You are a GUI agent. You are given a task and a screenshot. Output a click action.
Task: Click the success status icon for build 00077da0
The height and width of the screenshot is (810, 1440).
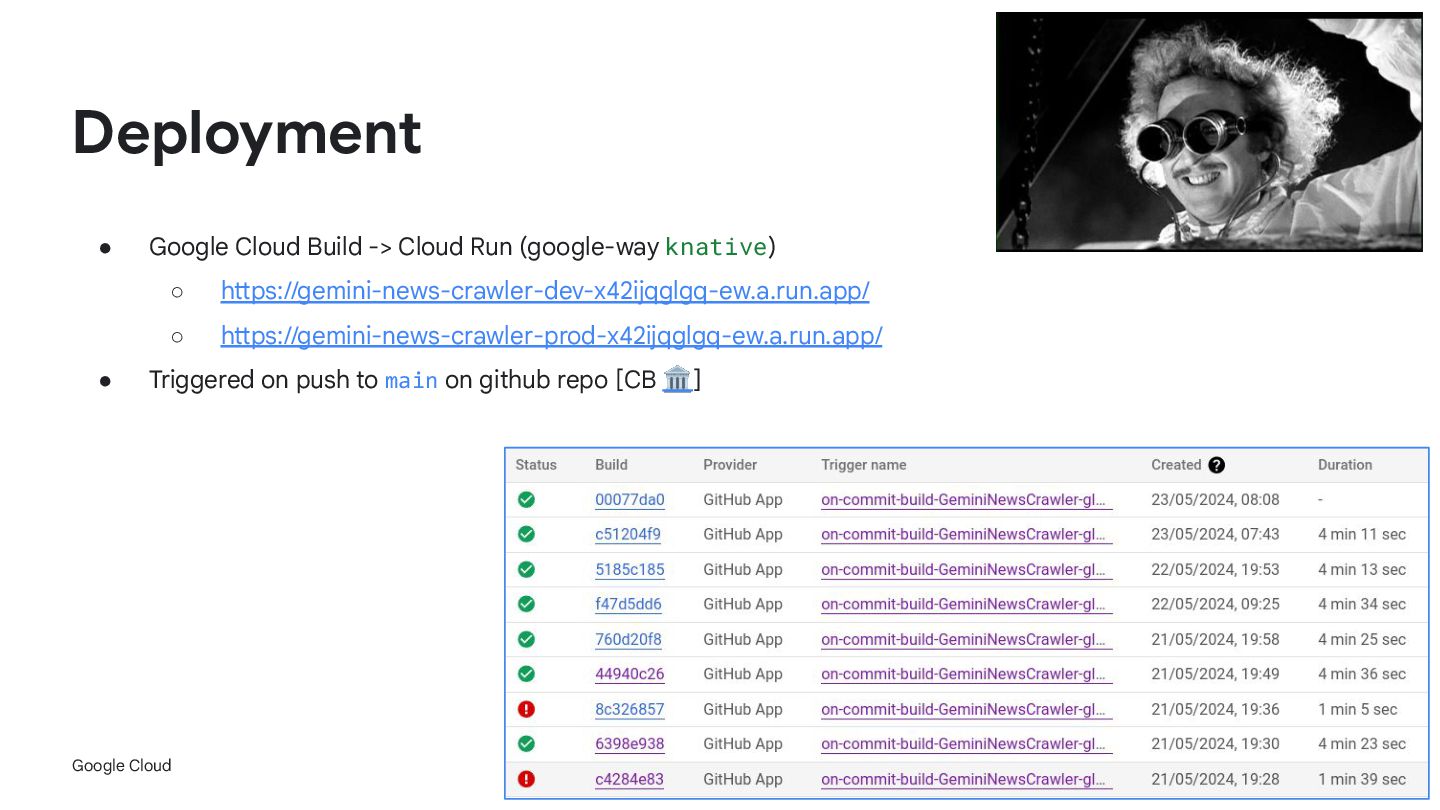point(526,500)
